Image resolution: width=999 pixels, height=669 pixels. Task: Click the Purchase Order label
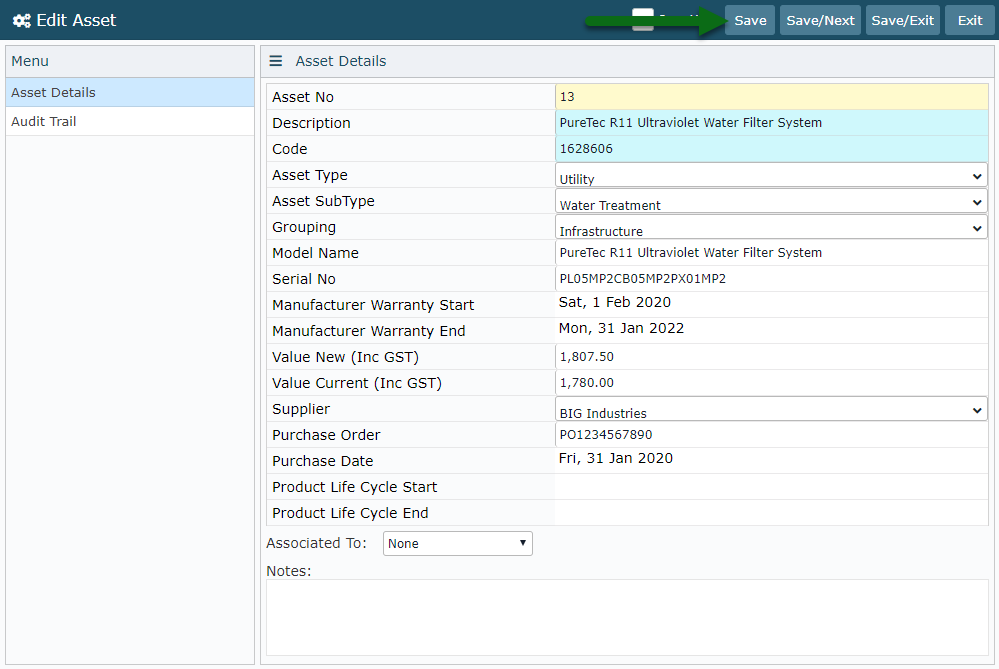326,435
